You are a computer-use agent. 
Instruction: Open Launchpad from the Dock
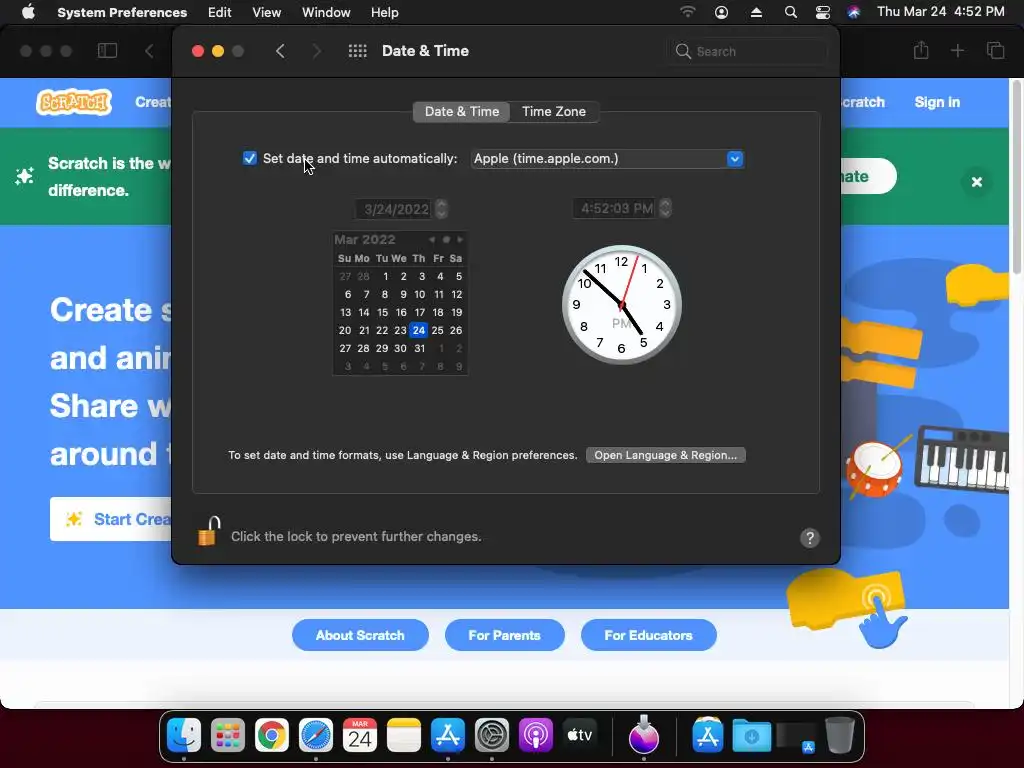click(x=228, y=736)
